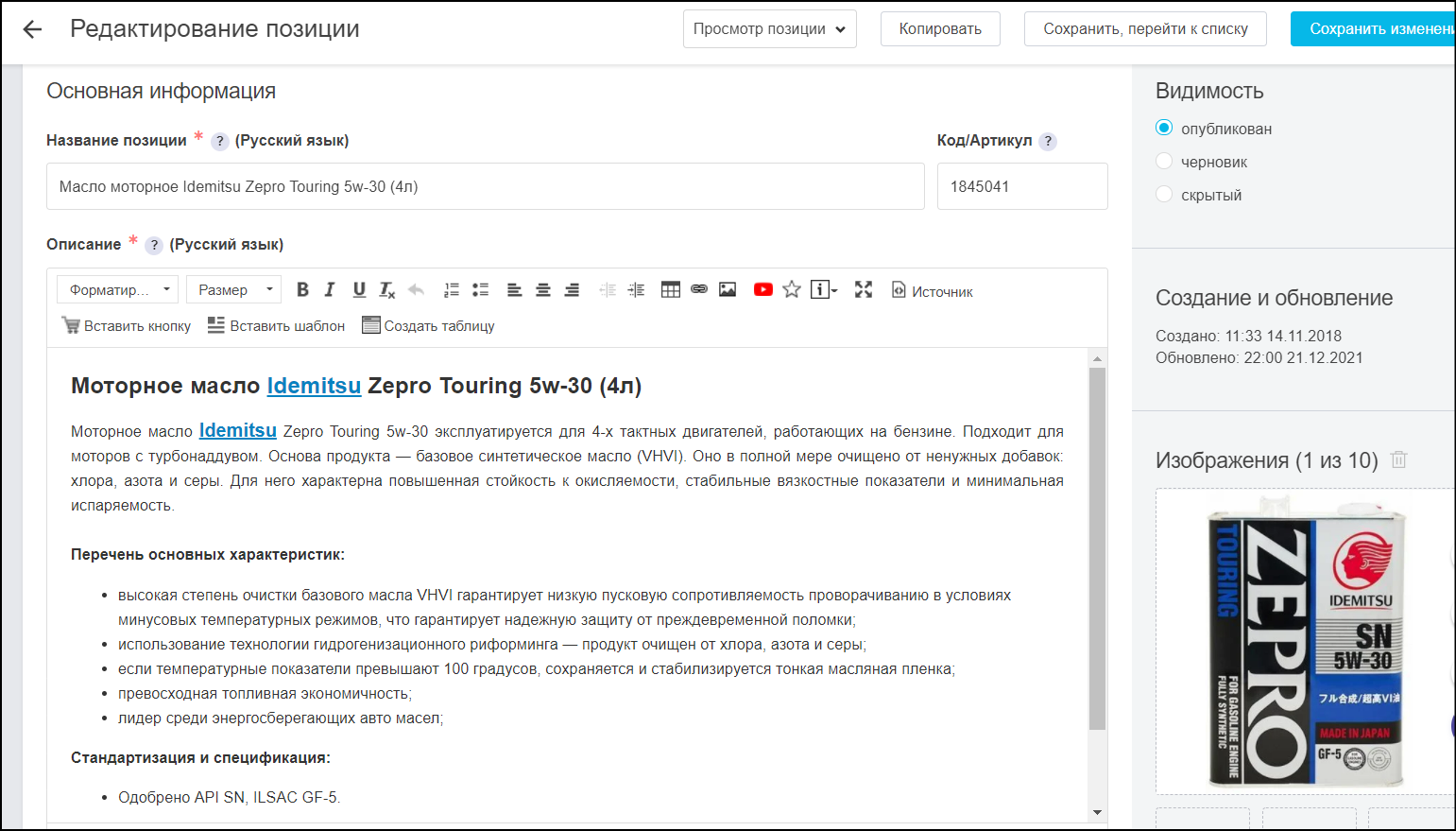Click the scroll-down arrow of the editor
Image resolution: width=1456 pixels, height=831 pixels.
(x=1097, y=812)
